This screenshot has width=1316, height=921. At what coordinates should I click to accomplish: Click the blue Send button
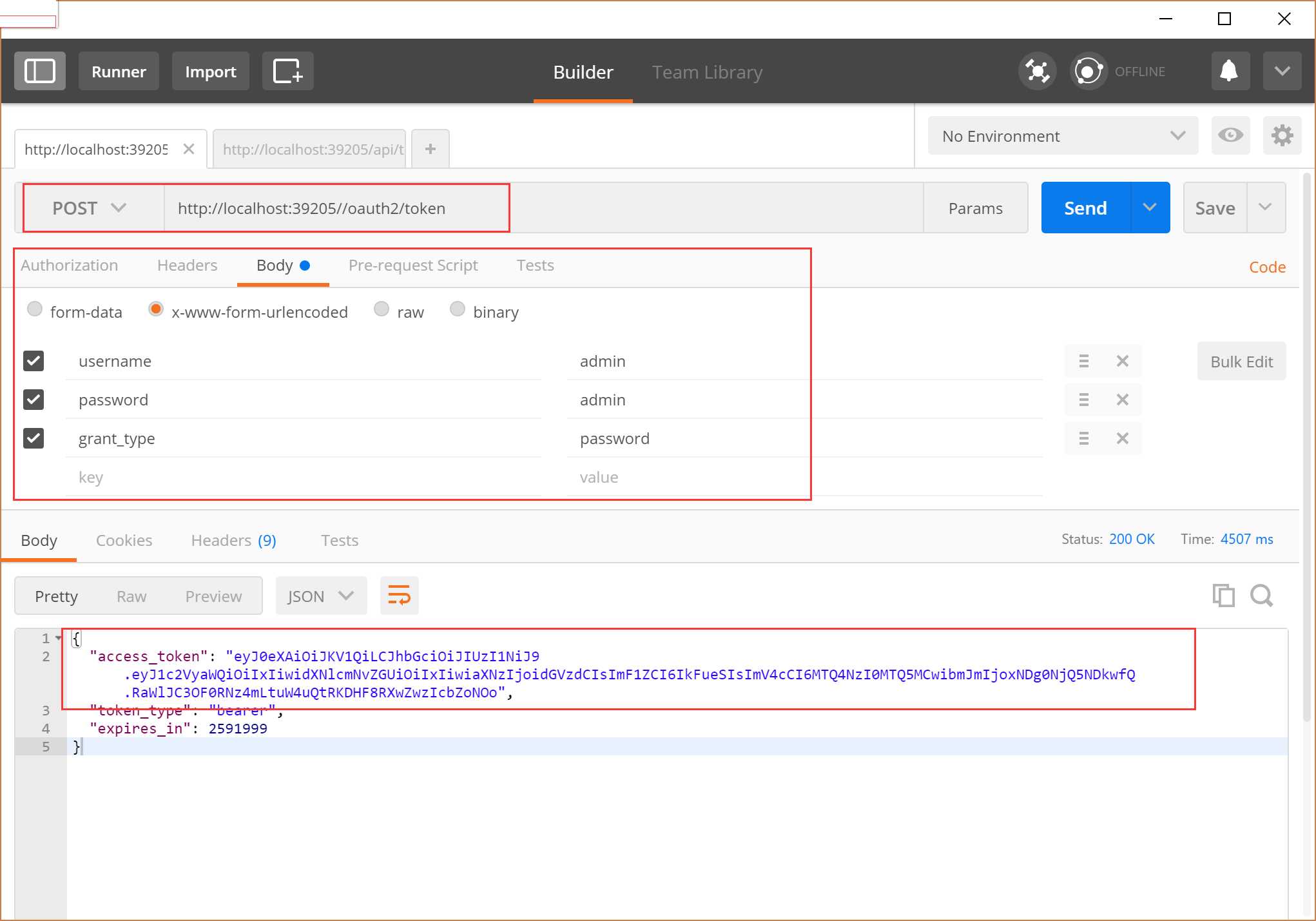pos(1086,208)
